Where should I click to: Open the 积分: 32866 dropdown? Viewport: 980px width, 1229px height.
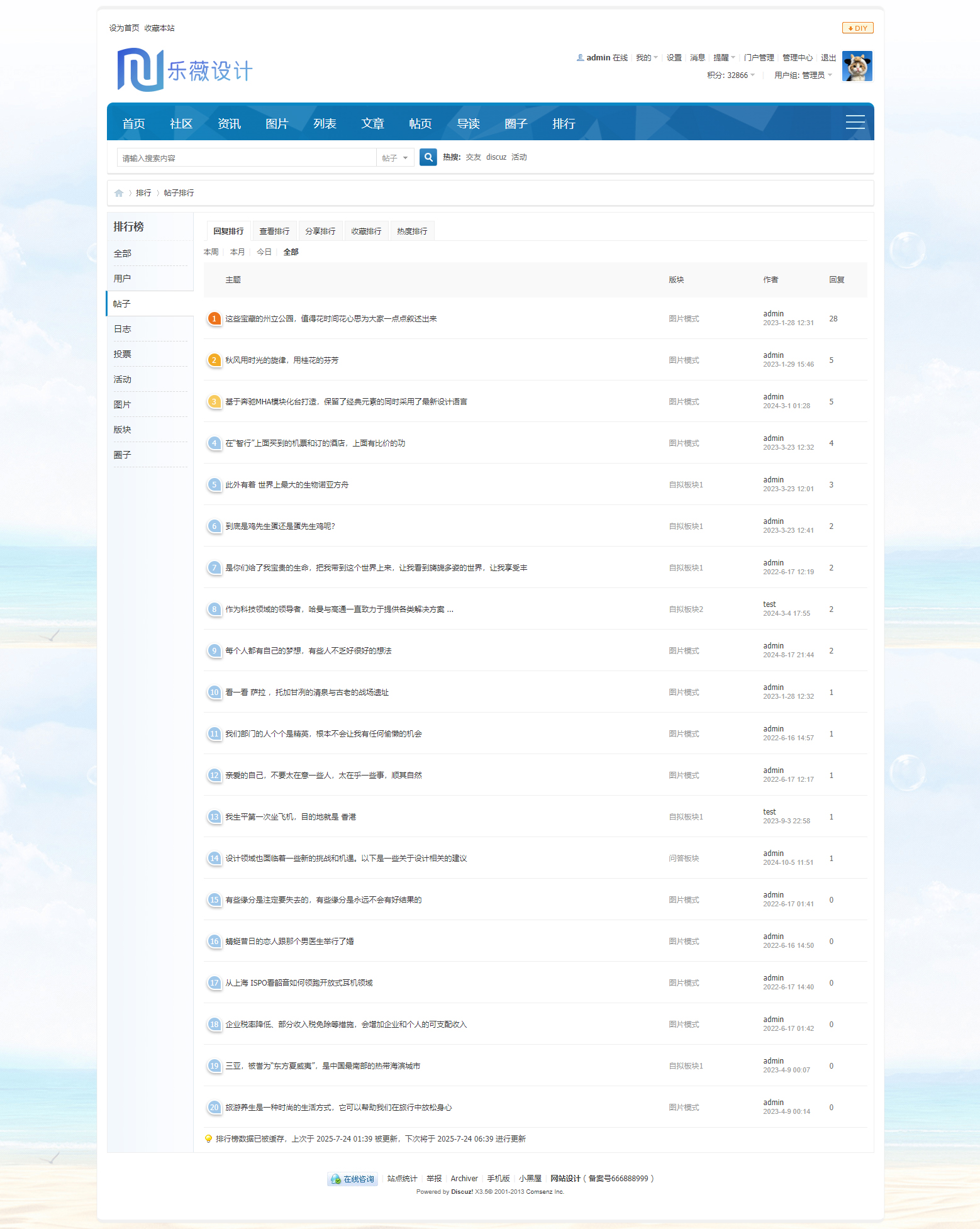click(x=730, y=75)
